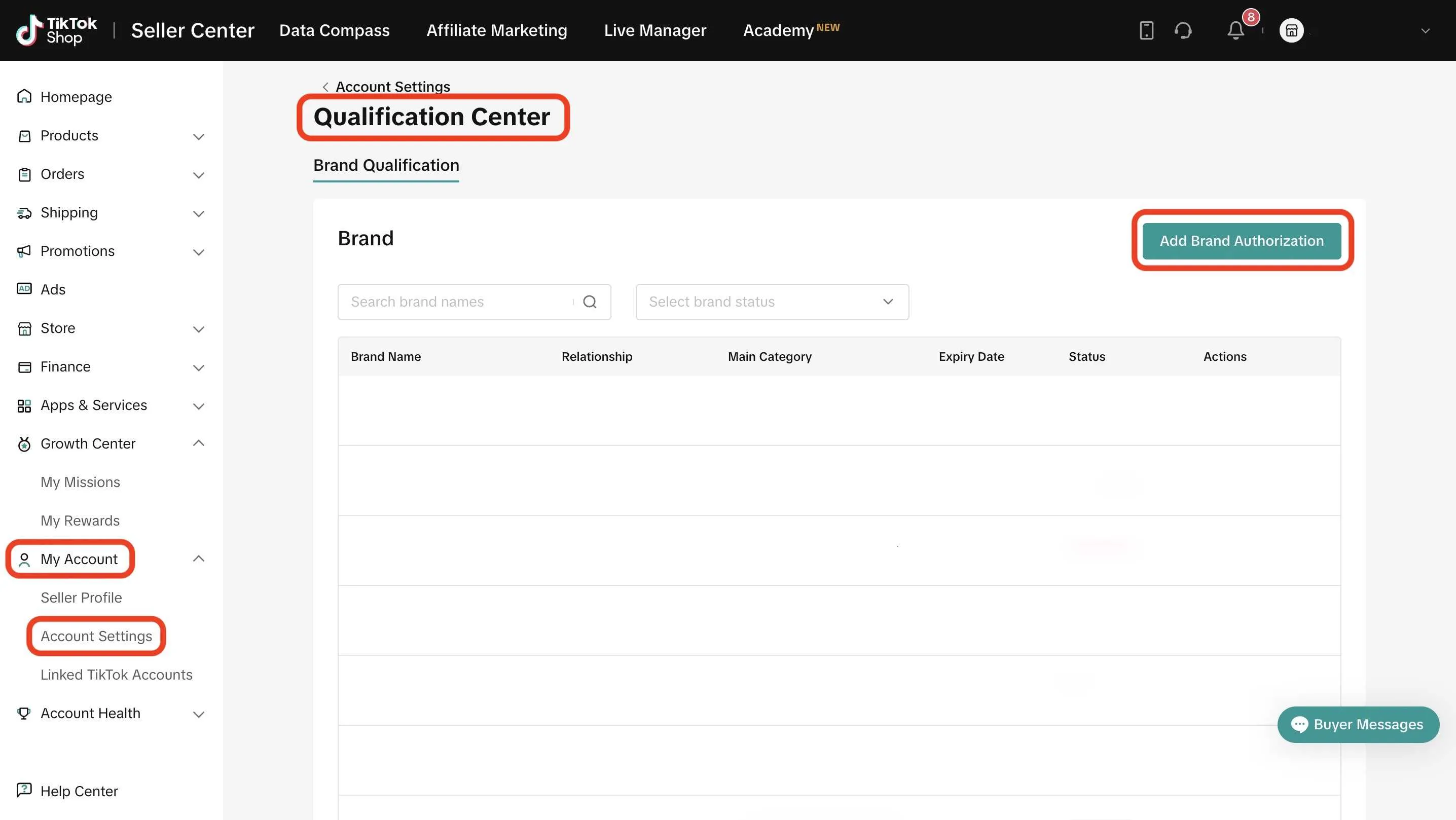Open the account menu chevron in header

1425,31
